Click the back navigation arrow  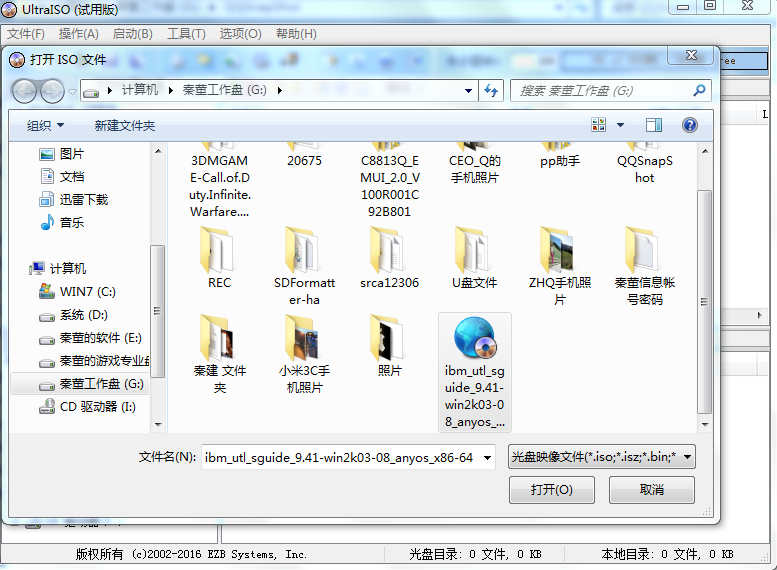24,91
